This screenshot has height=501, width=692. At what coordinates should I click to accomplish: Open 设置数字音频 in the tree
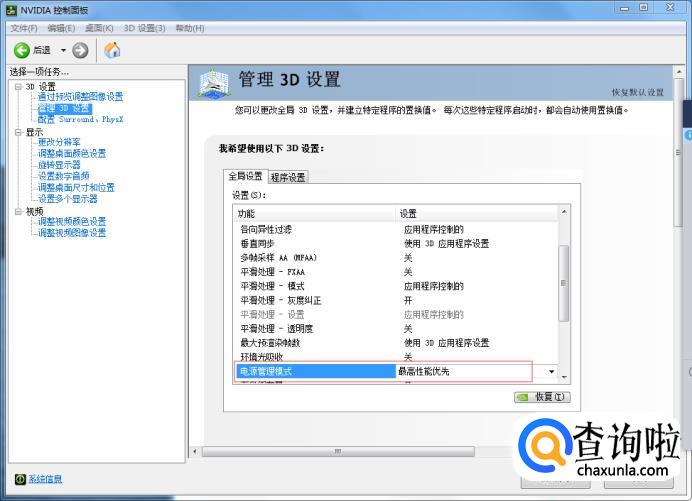[64, 176]
